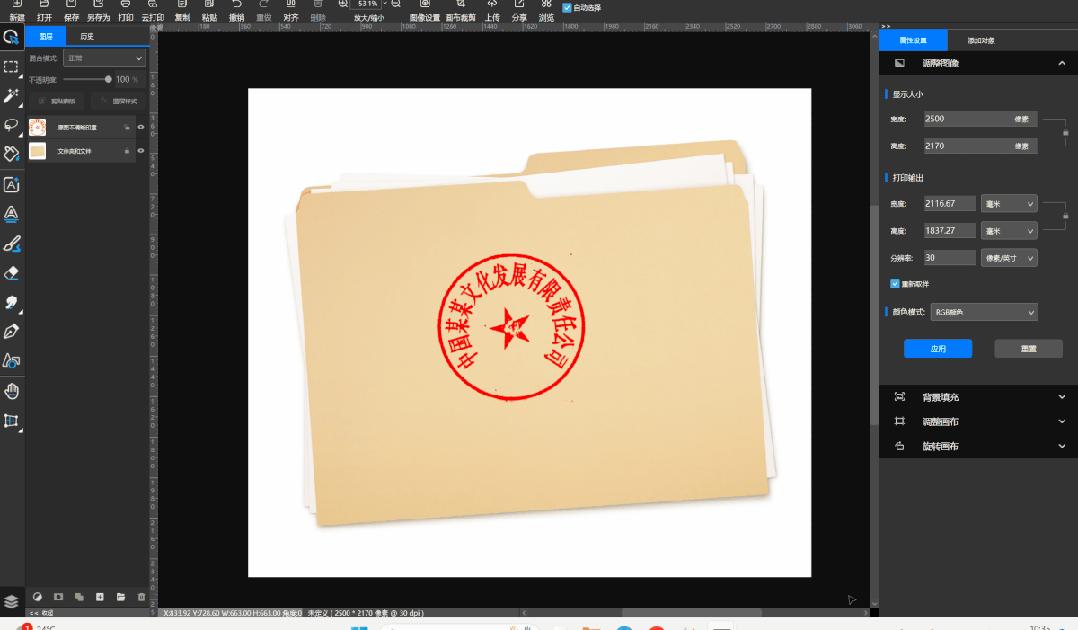Image resolution: width=1078 pixels, height=630 pixels.
Task: Click 复制 (Copy) in the top toolbar
Action: click(182, 11)
